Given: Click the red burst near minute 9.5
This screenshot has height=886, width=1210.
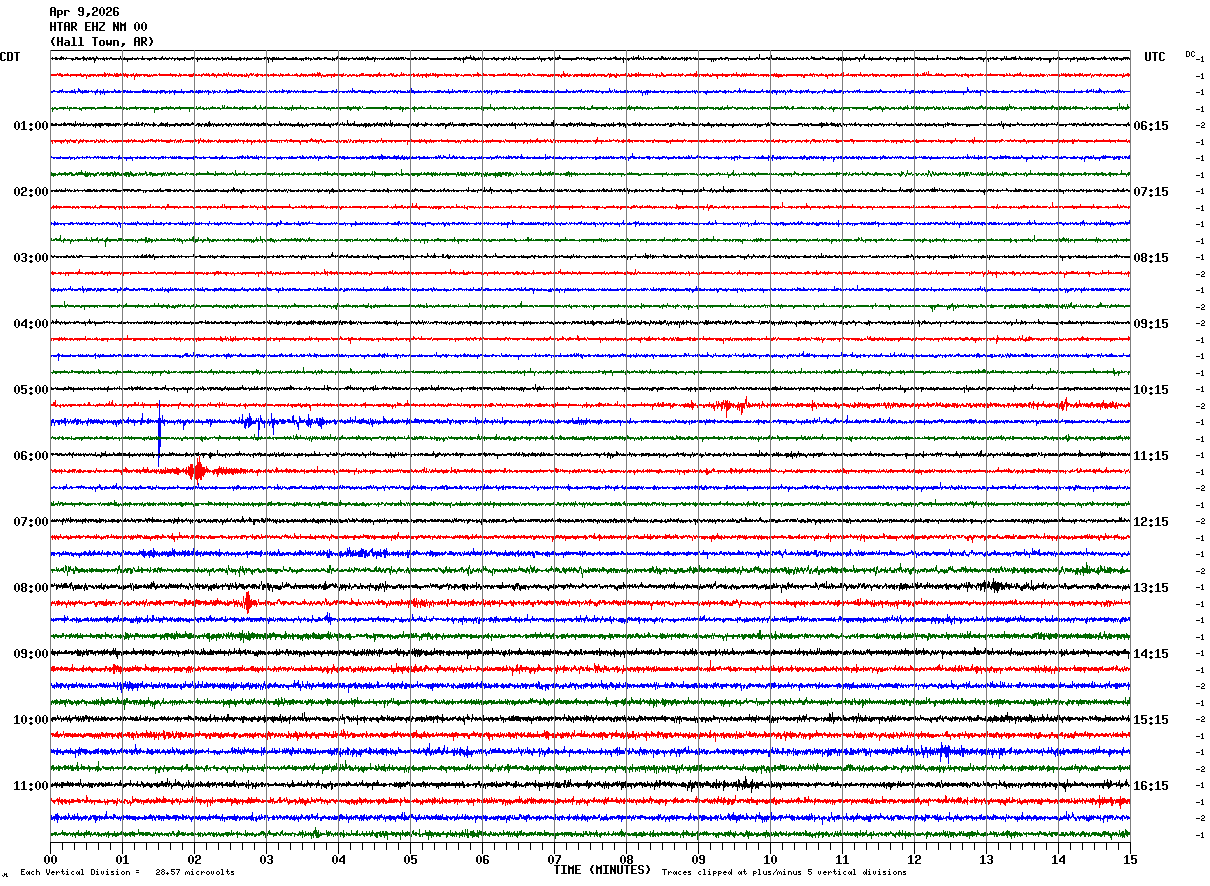Looking at the screenshot, I should point(728,405).
